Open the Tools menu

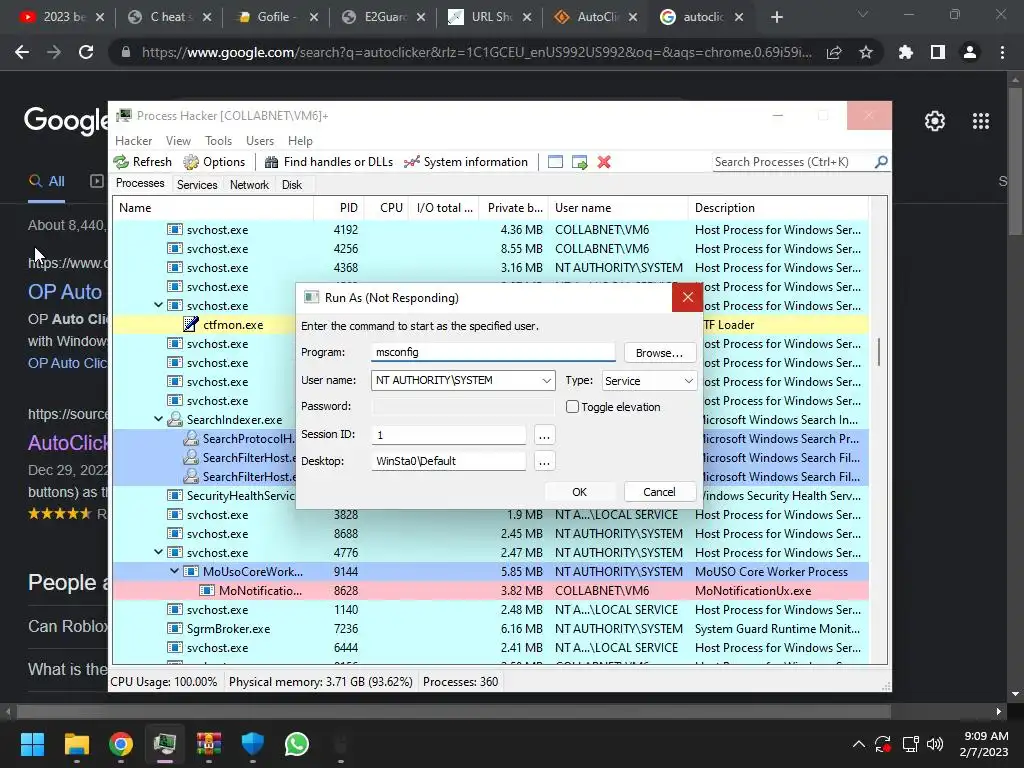[218, 140]
